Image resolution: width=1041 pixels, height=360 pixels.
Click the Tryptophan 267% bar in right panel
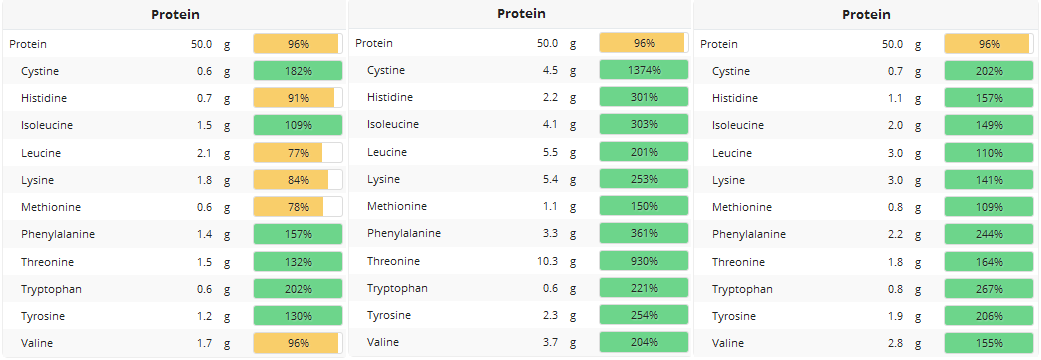tap(989, 289)
